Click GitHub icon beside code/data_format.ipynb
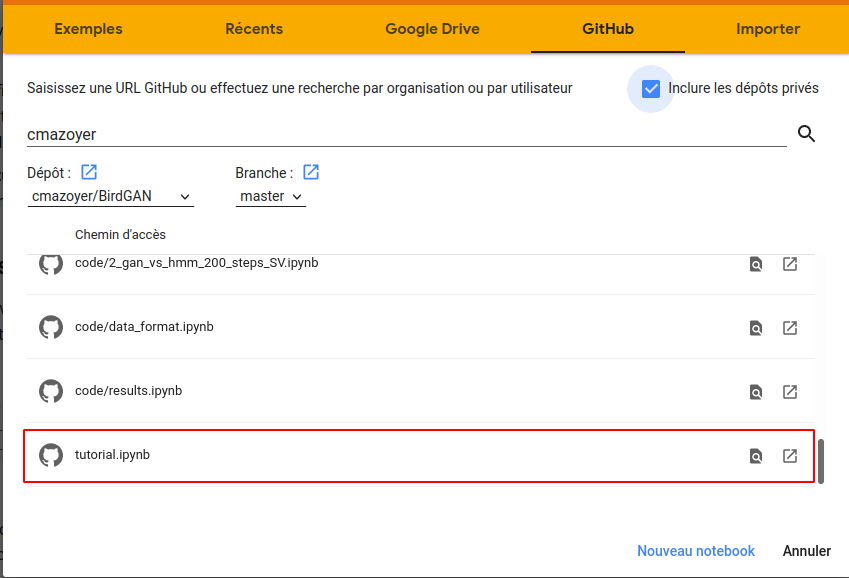The height and width of the screenshot is (578, 849). click(x=51, y=327)
